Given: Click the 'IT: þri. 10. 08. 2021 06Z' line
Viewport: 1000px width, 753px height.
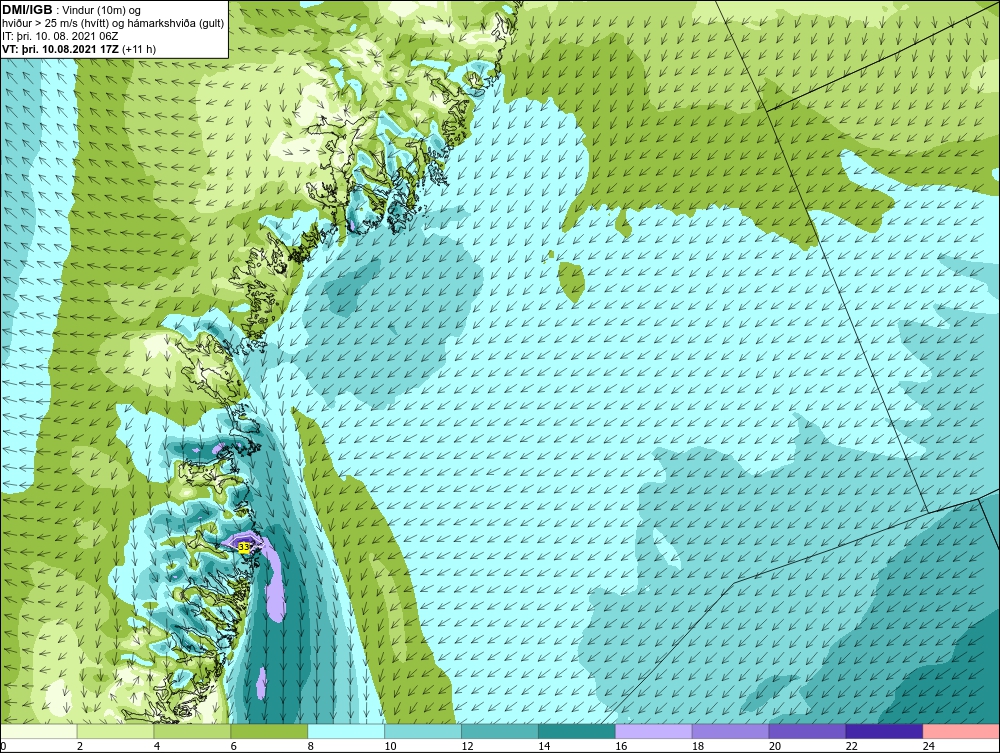Looking at the screenshot, I should tap(60, 36).
